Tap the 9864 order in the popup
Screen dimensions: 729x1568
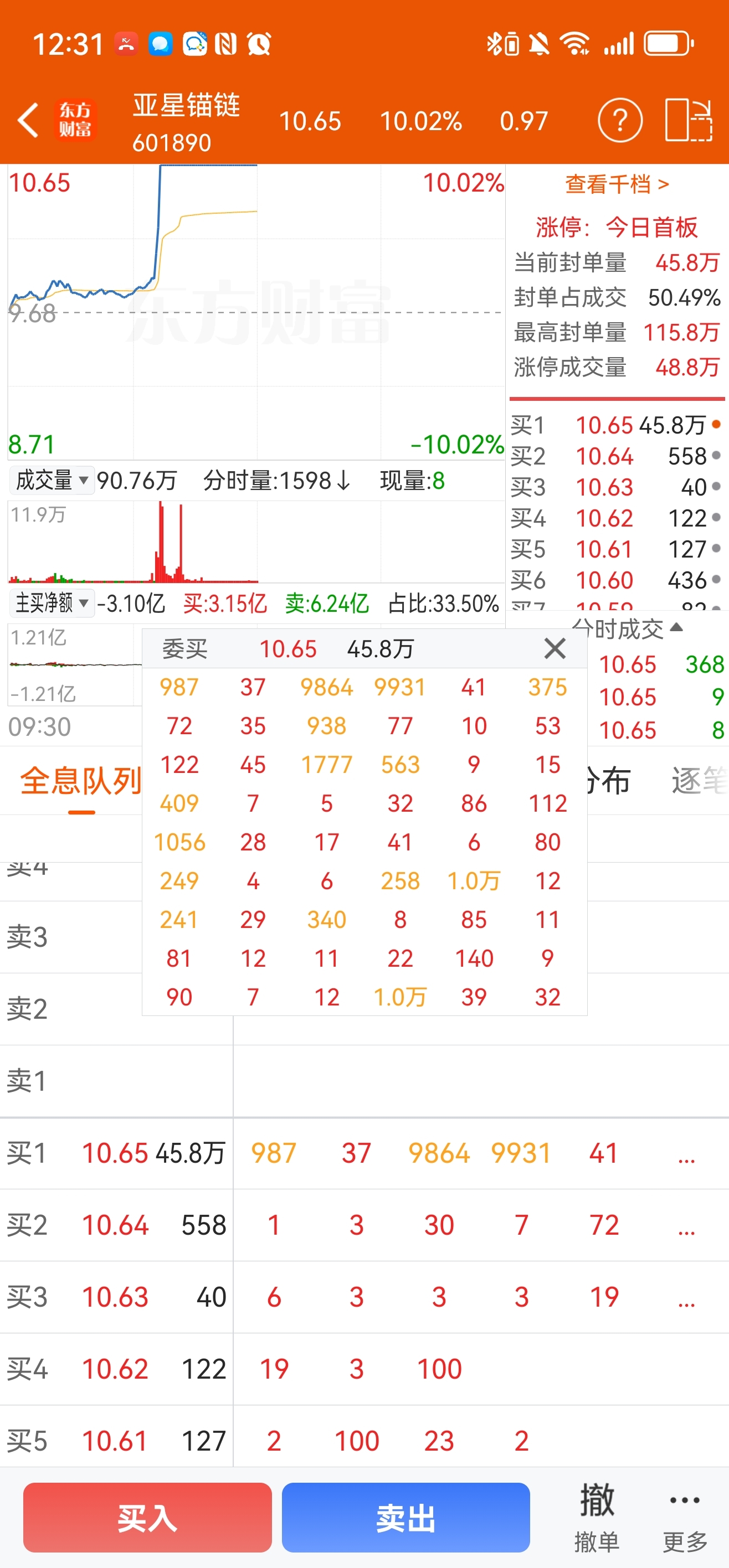(326, 687)
